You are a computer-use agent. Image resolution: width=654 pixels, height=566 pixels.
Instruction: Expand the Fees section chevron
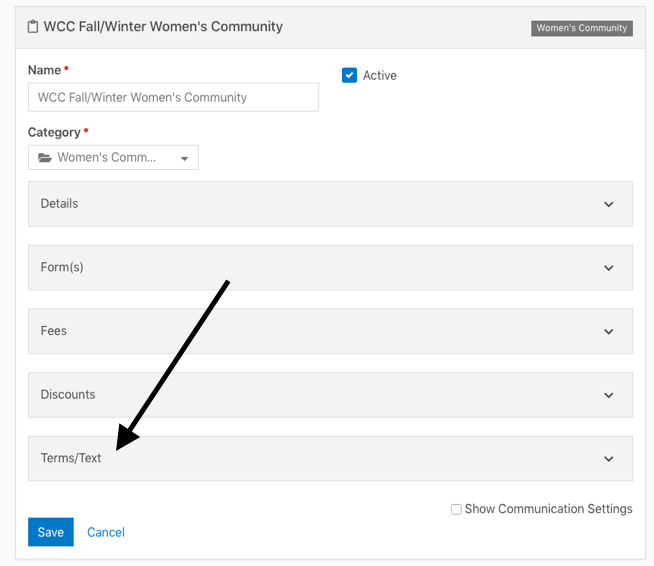(609, 332)
